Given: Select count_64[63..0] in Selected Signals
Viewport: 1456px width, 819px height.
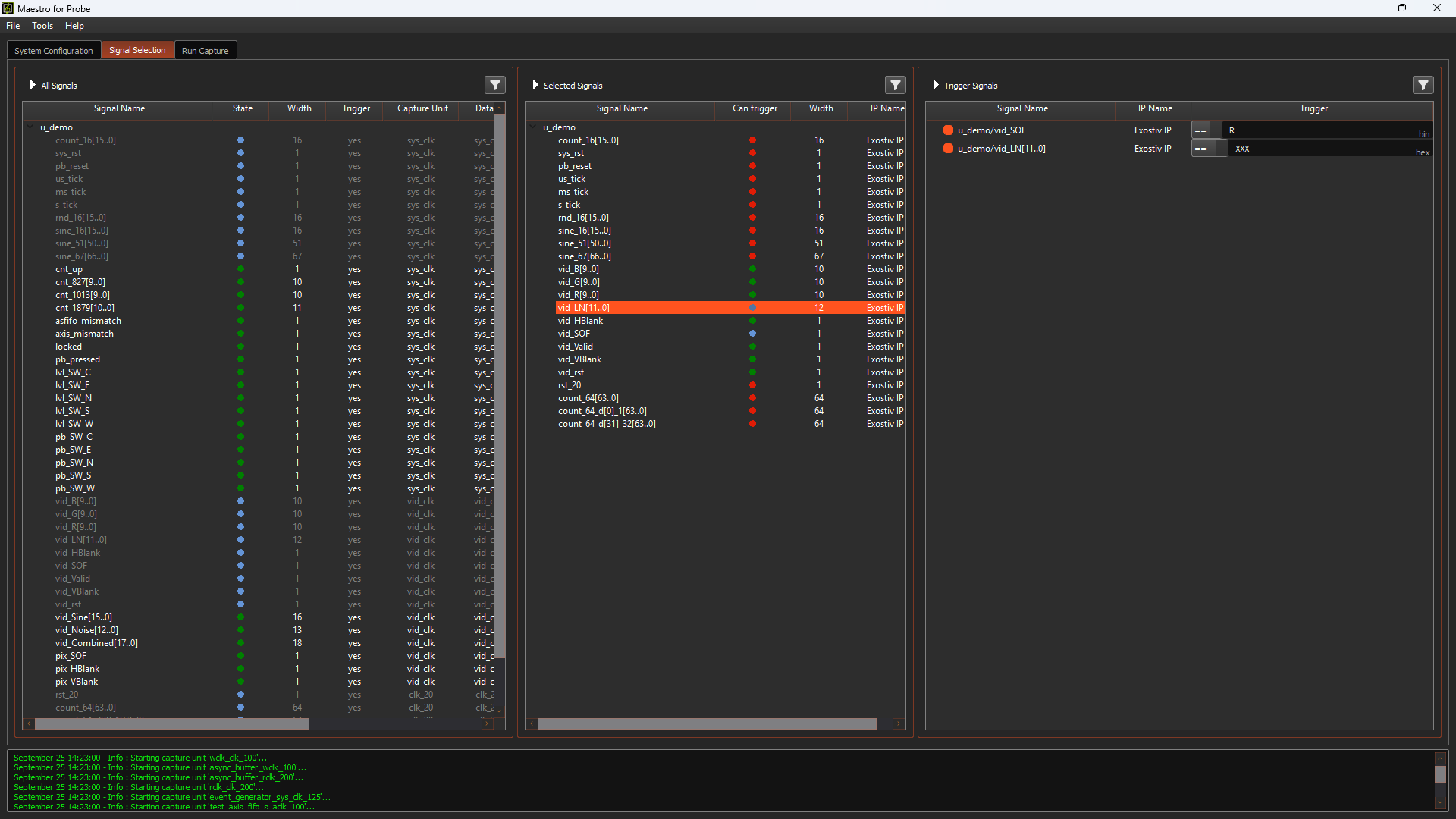Looking at the screenshot, I should point(588,398).
